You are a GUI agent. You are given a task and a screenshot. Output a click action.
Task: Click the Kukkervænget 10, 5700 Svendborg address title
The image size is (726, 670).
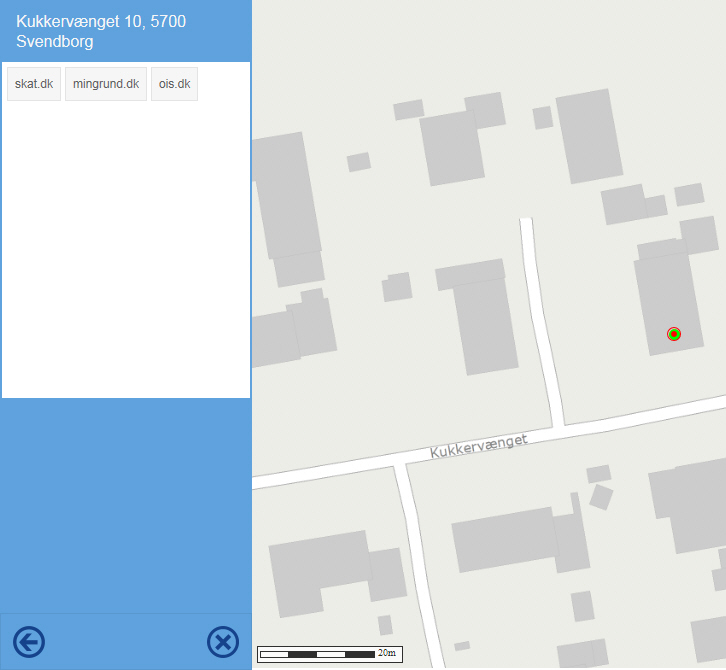pos(101,31)
